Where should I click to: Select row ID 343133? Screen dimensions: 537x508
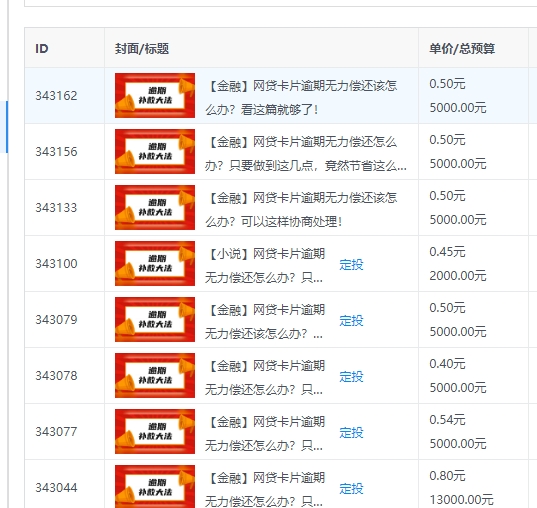[57, 208]
